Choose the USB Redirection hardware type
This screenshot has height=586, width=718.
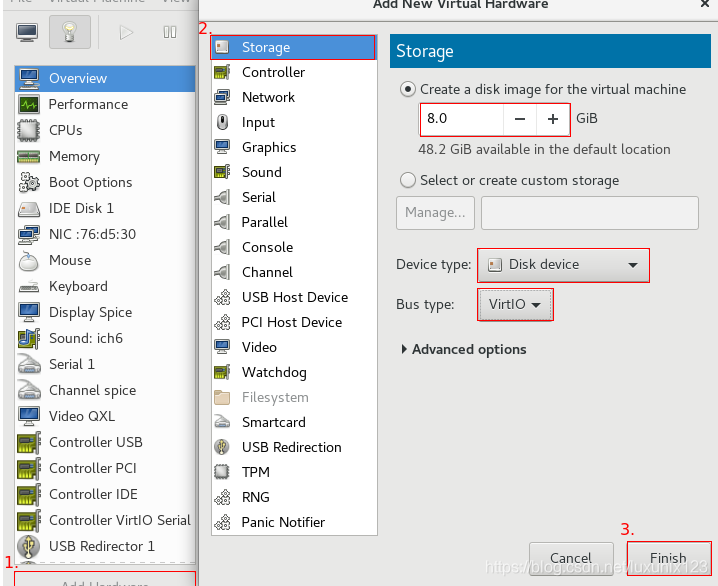point(294,447)
